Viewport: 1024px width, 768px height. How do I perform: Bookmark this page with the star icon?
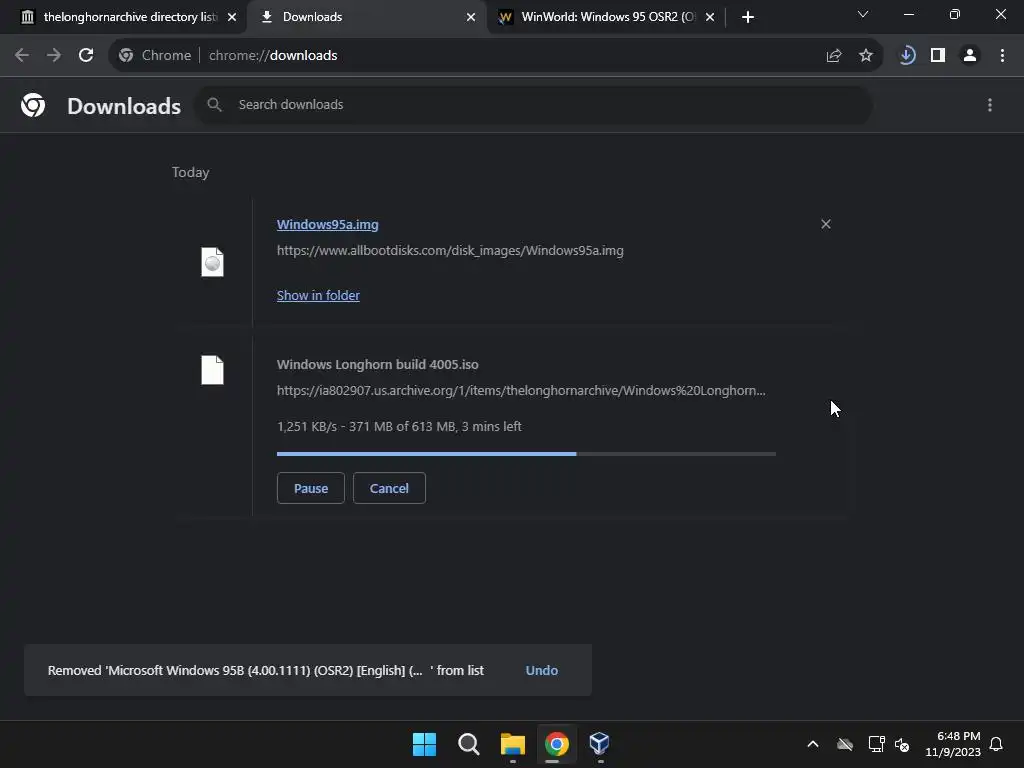pyautogui.click(x=865, y=56)
